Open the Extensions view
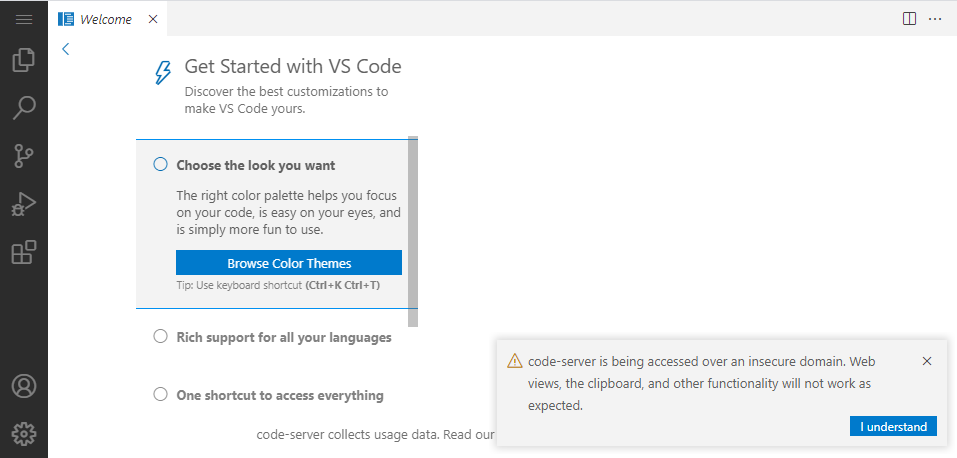 pyautogui.click(x=24, y=252)
